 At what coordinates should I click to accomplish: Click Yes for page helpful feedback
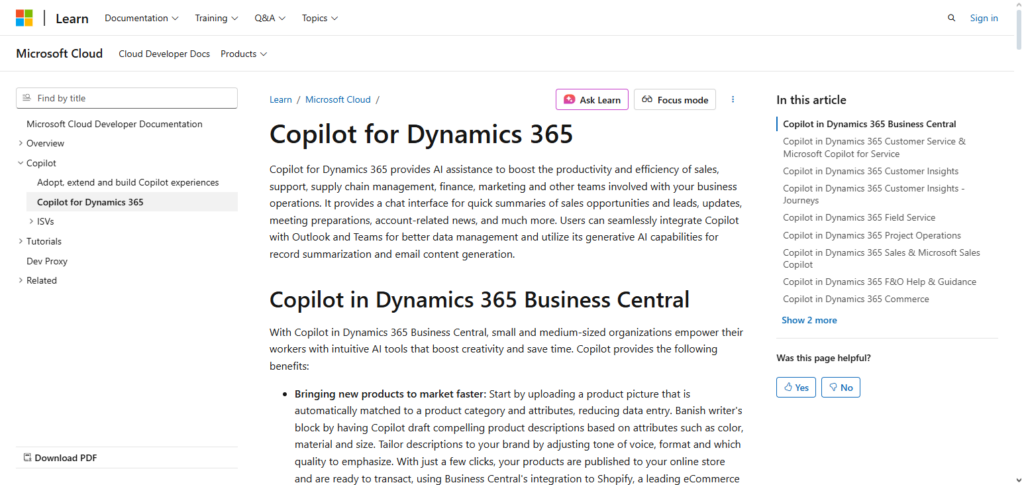pyautogui.click(x=796, y=387)
